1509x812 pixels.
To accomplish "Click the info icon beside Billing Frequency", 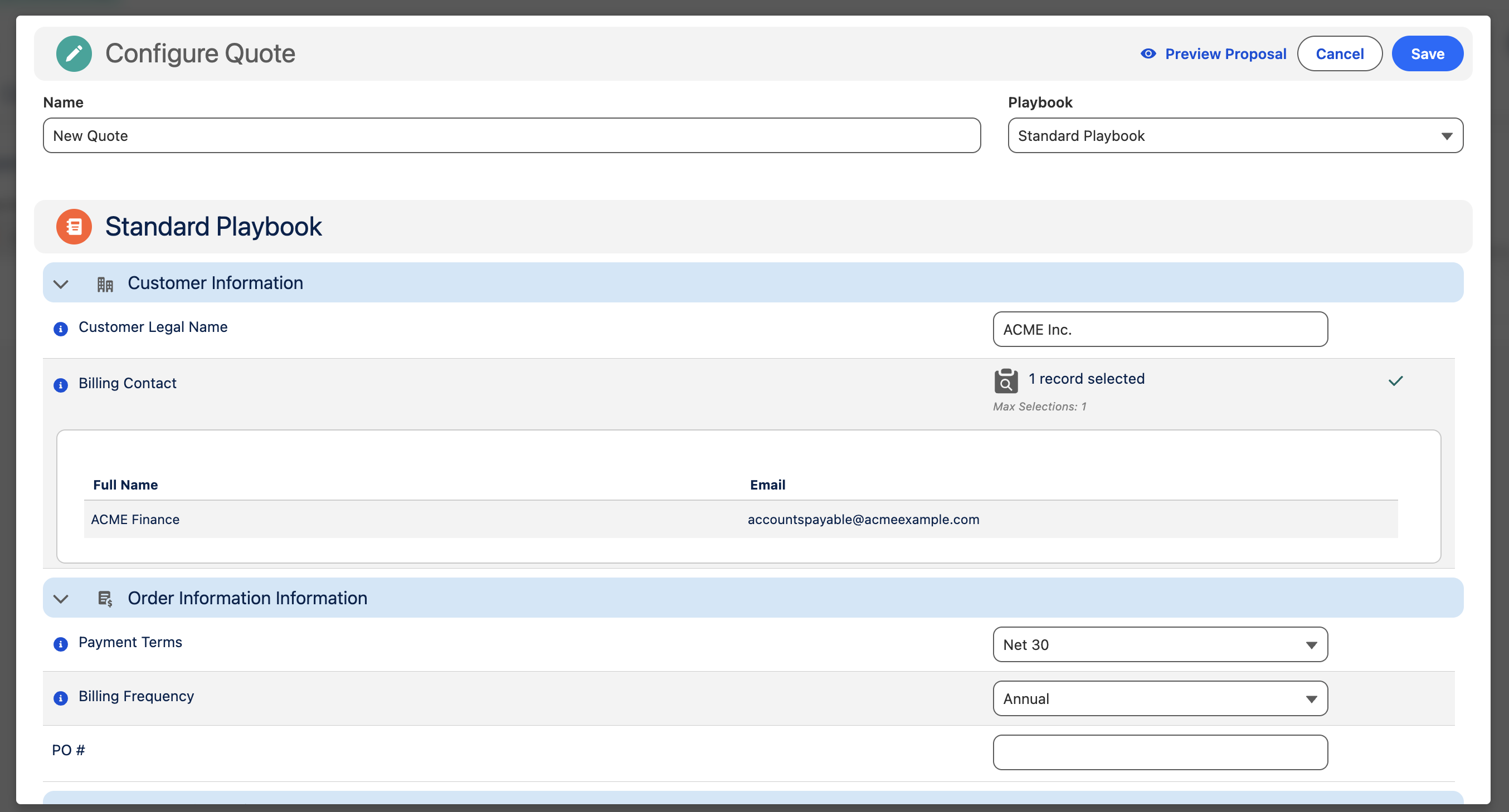I will (x=60, y=698).
